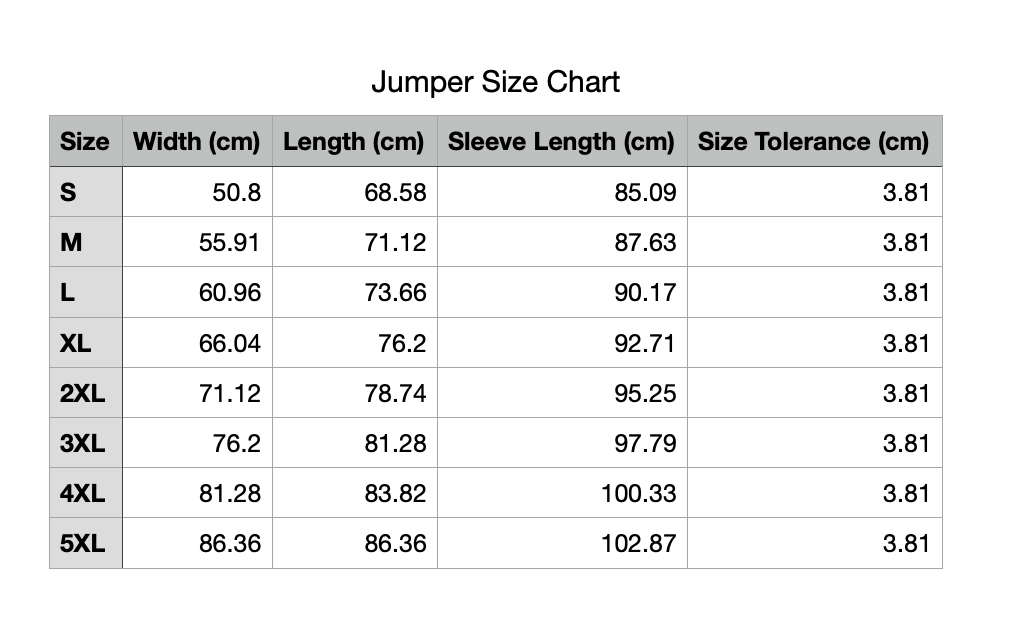Click the Length (cm) column header
Screen dimensions: 1014x640
[x=354, y=141]
